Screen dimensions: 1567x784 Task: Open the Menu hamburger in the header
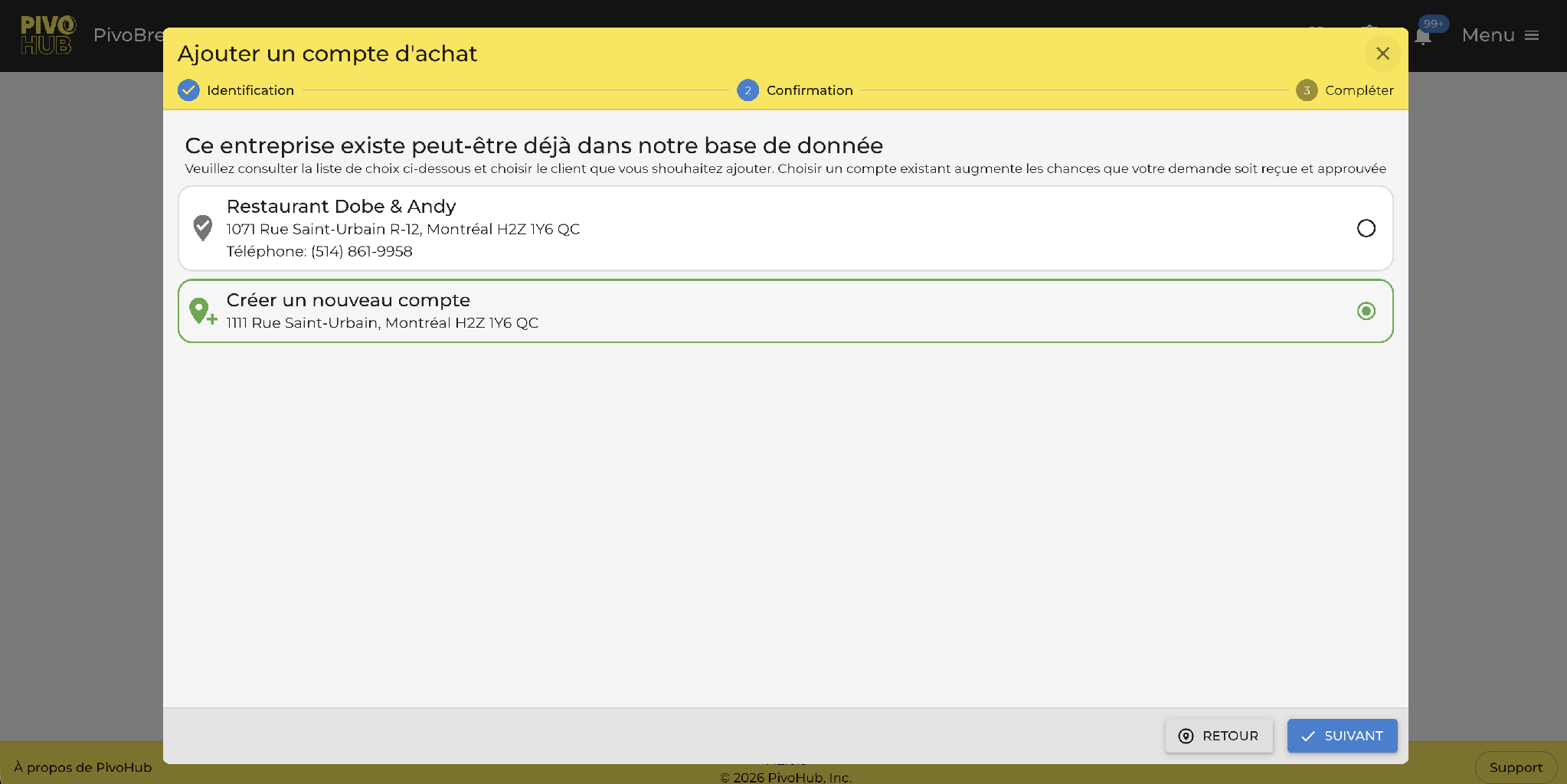pyautogui.click(x=1500, y=35)
